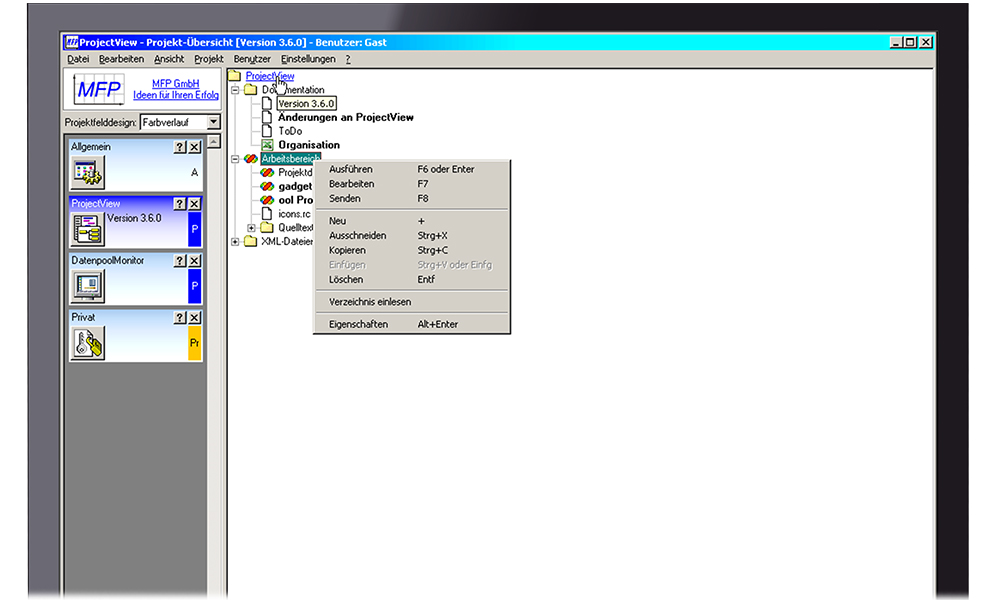Open the Projekt menu
1000x600 pixels.
[209, 59]
